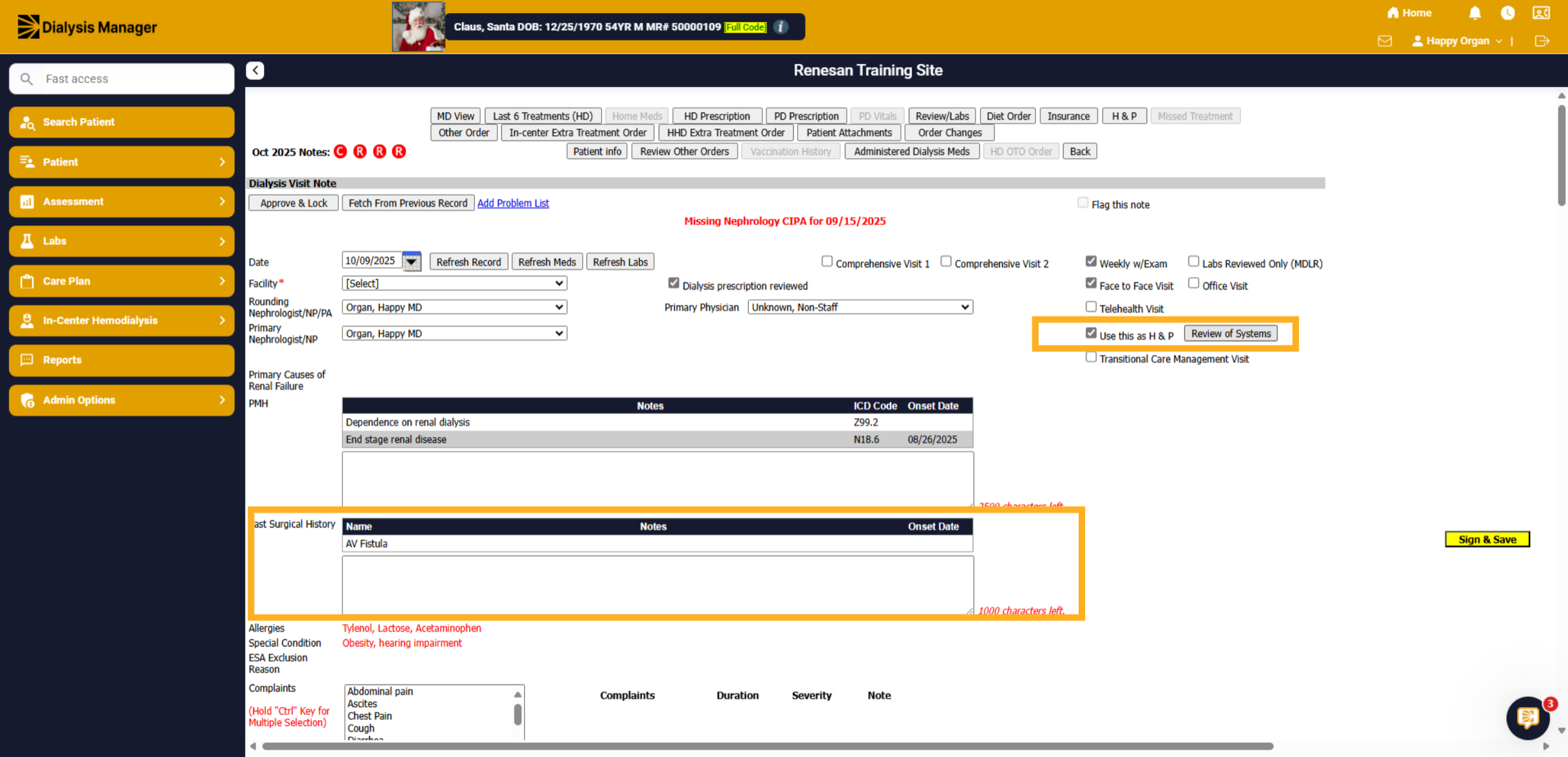Click the vertical page scrollbar

[x=1561, y=155]
